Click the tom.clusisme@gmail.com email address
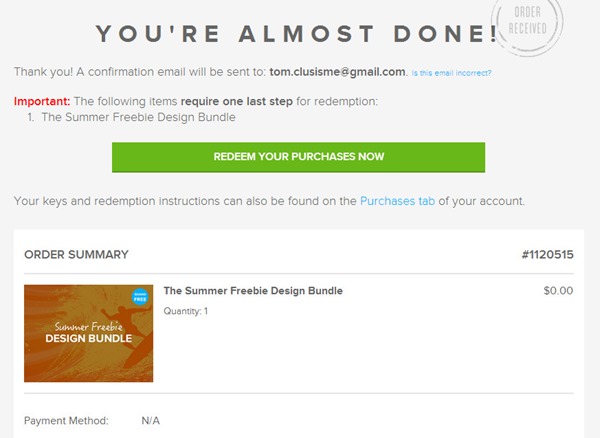 [x=337, y=72]
